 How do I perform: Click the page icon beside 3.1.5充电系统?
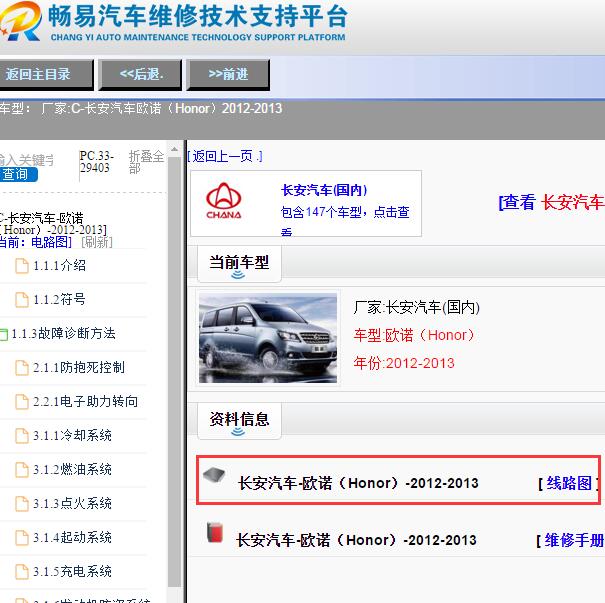click(x=22, y=571)
